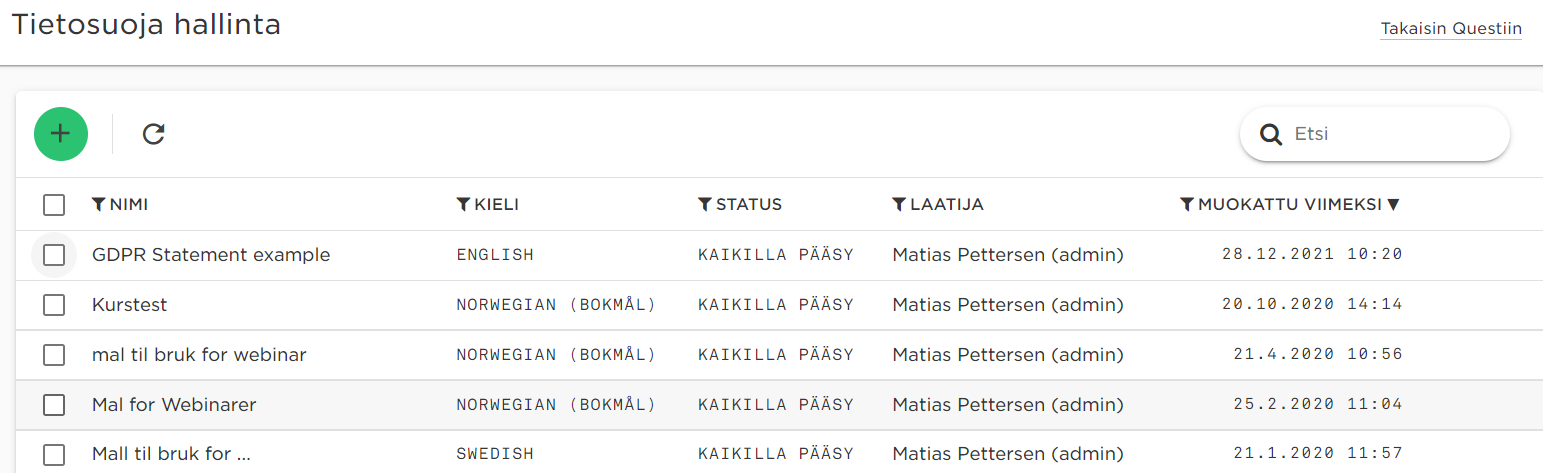
Task: Click the green plus add button
Action: point(61,134)
